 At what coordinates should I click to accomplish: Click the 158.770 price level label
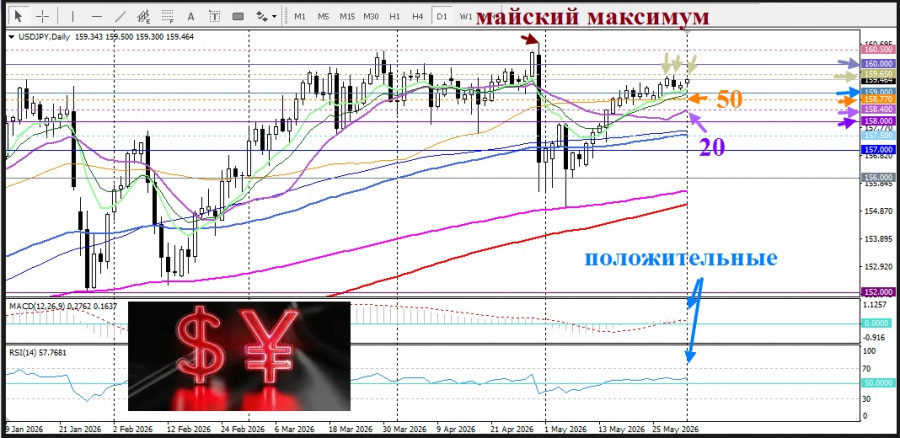[878, 99]
